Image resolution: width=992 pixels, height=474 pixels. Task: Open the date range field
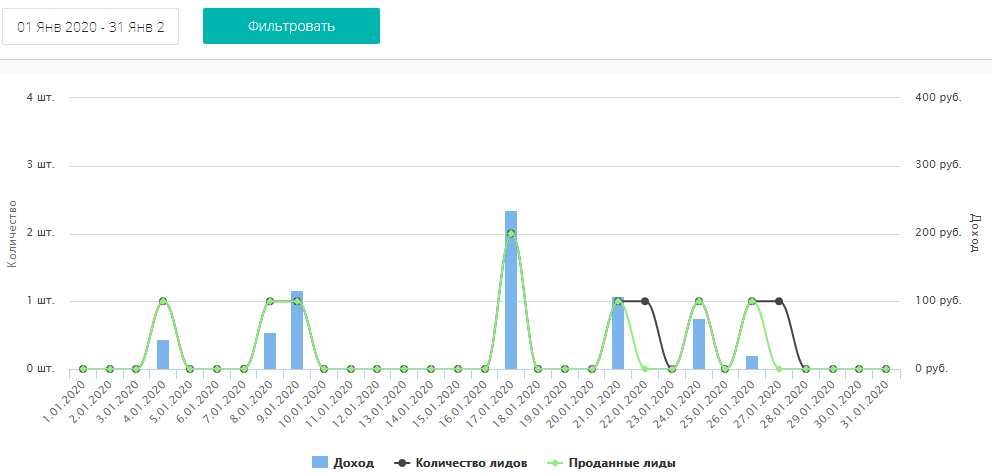click(90, 26)
